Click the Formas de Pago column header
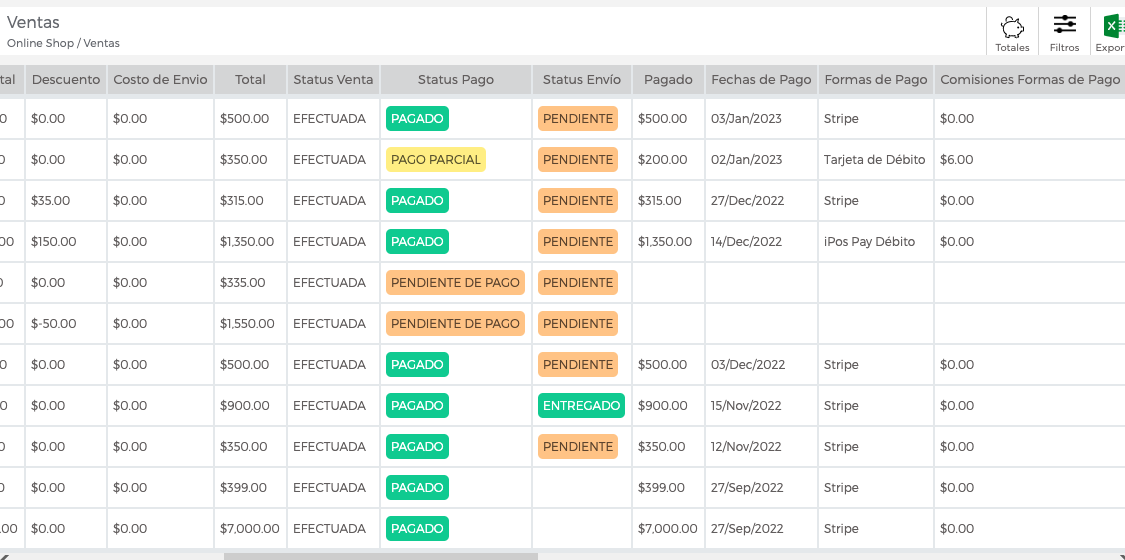Image resolution: width=1125 pixels, height=560 pixels. [x=876, y=80]
